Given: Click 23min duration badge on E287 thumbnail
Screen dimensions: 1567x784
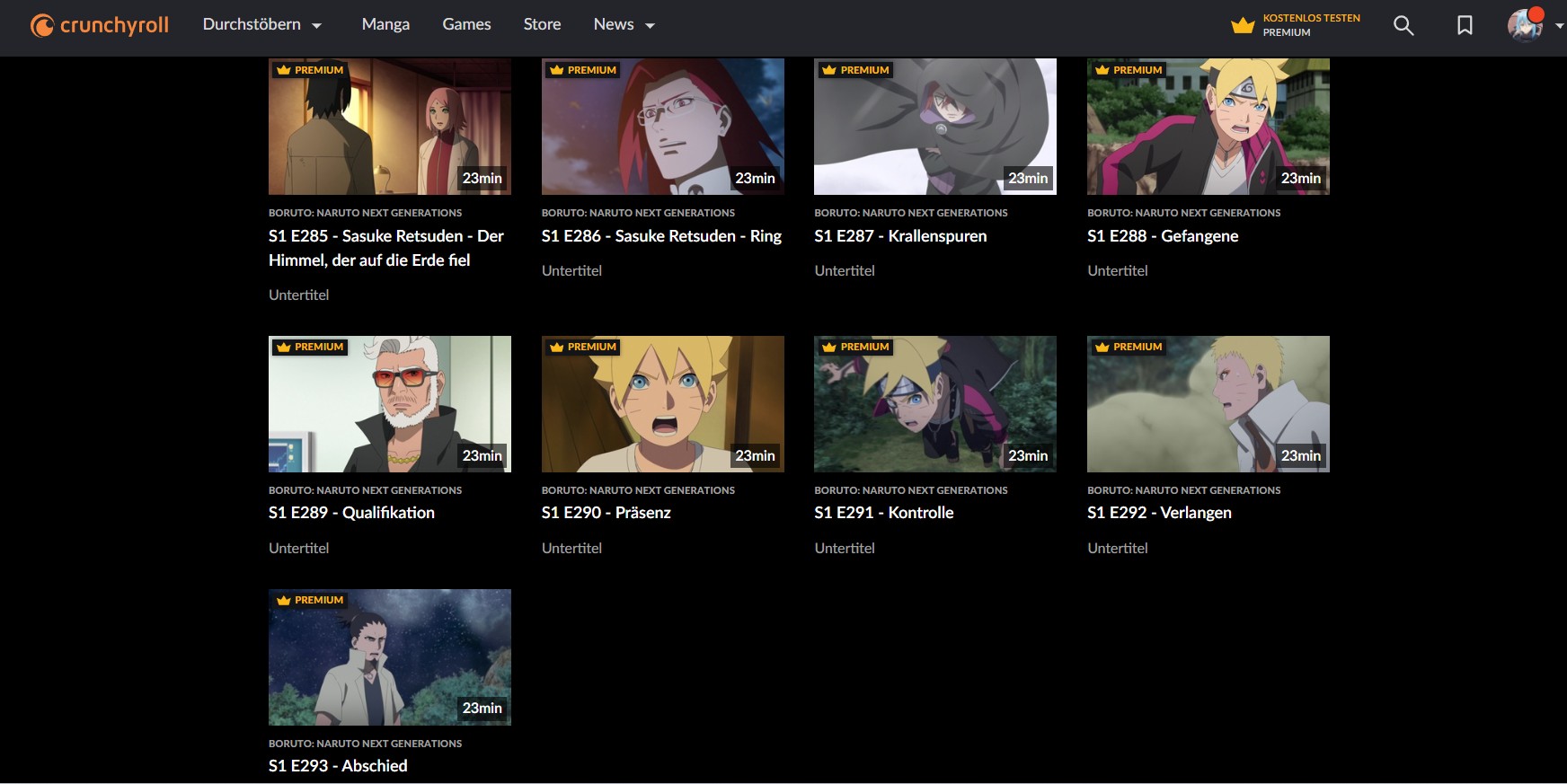Looking at the screenshot, I should [x=1028, y=178].
